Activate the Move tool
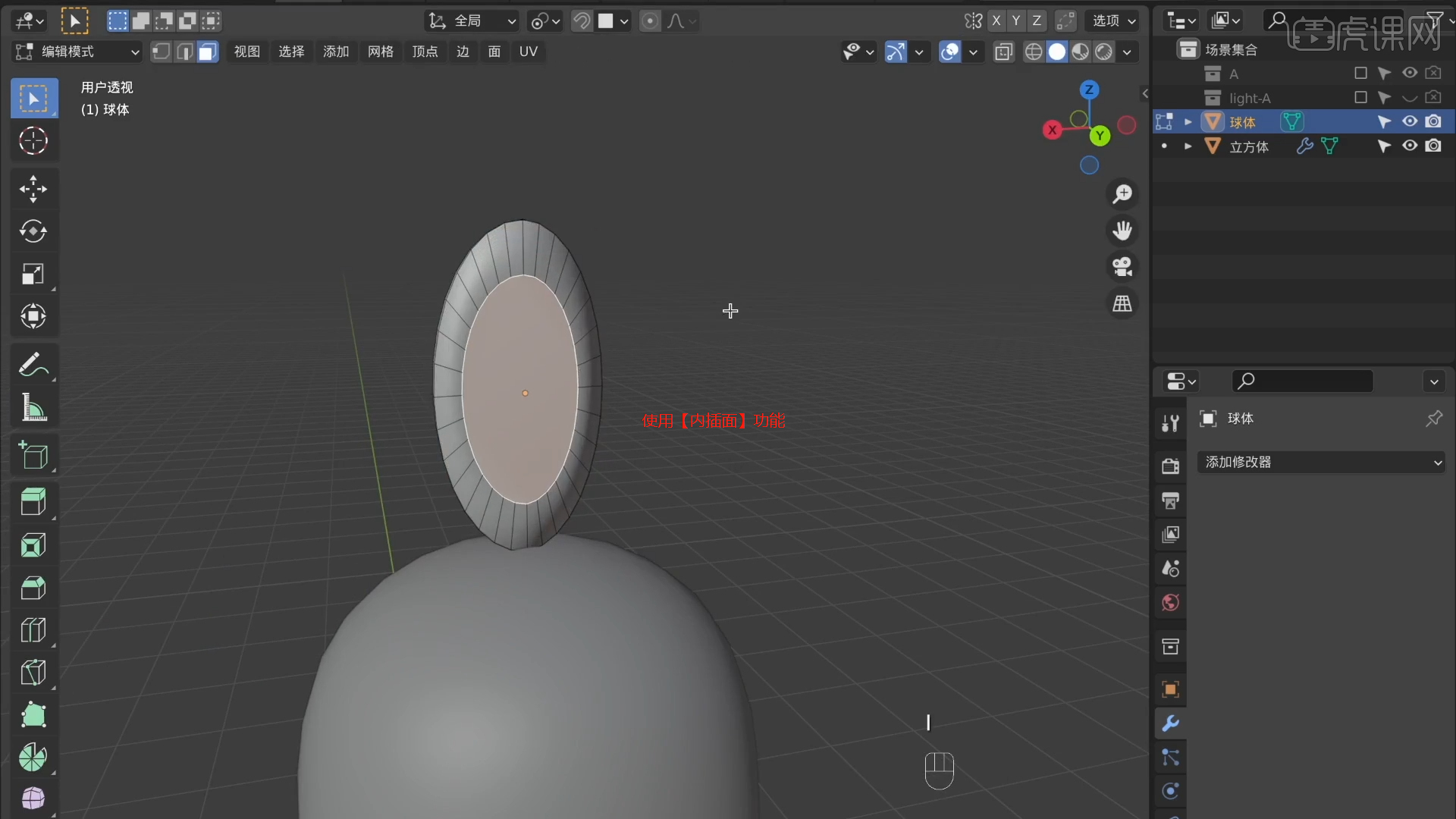 [33, 189]
